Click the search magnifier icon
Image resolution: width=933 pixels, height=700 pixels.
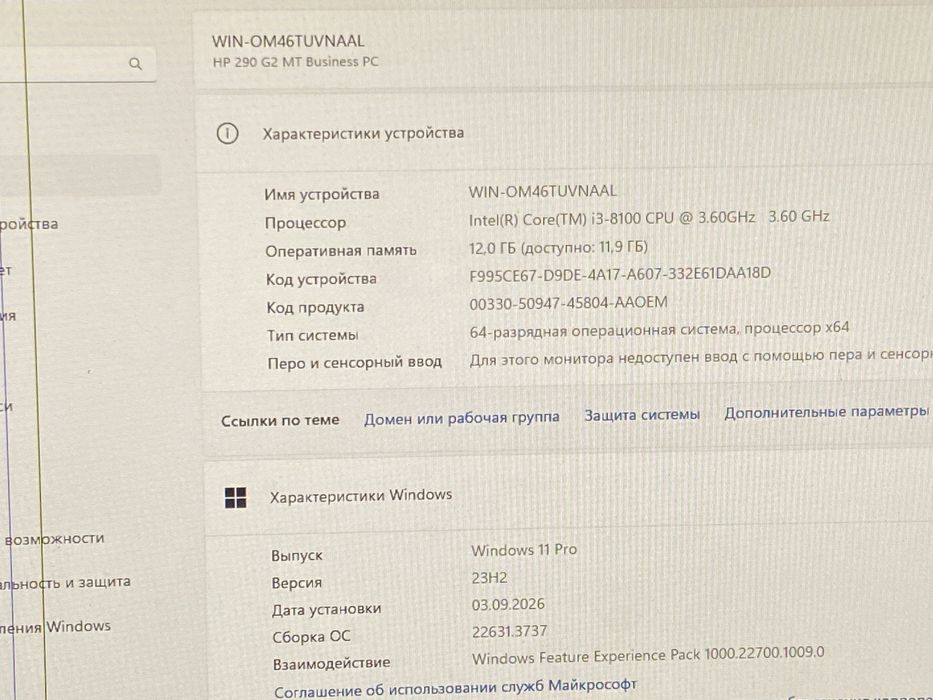(x=136, y=64)
